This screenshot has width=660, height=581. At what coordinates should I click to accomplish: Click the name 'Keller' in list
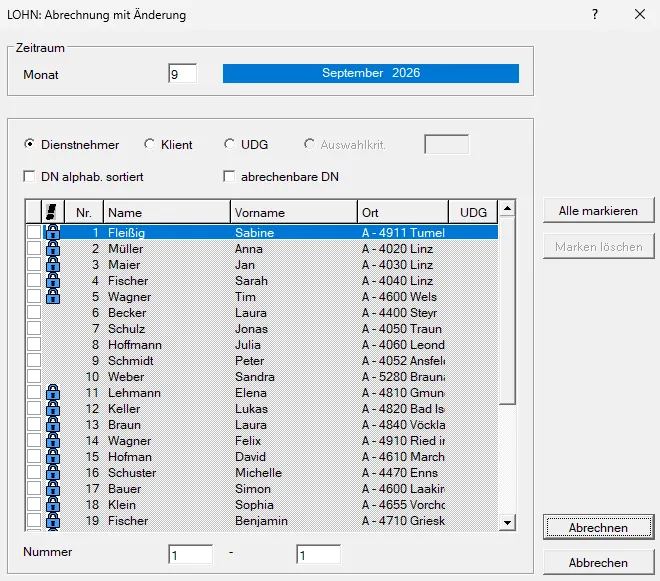coord(124,408)
